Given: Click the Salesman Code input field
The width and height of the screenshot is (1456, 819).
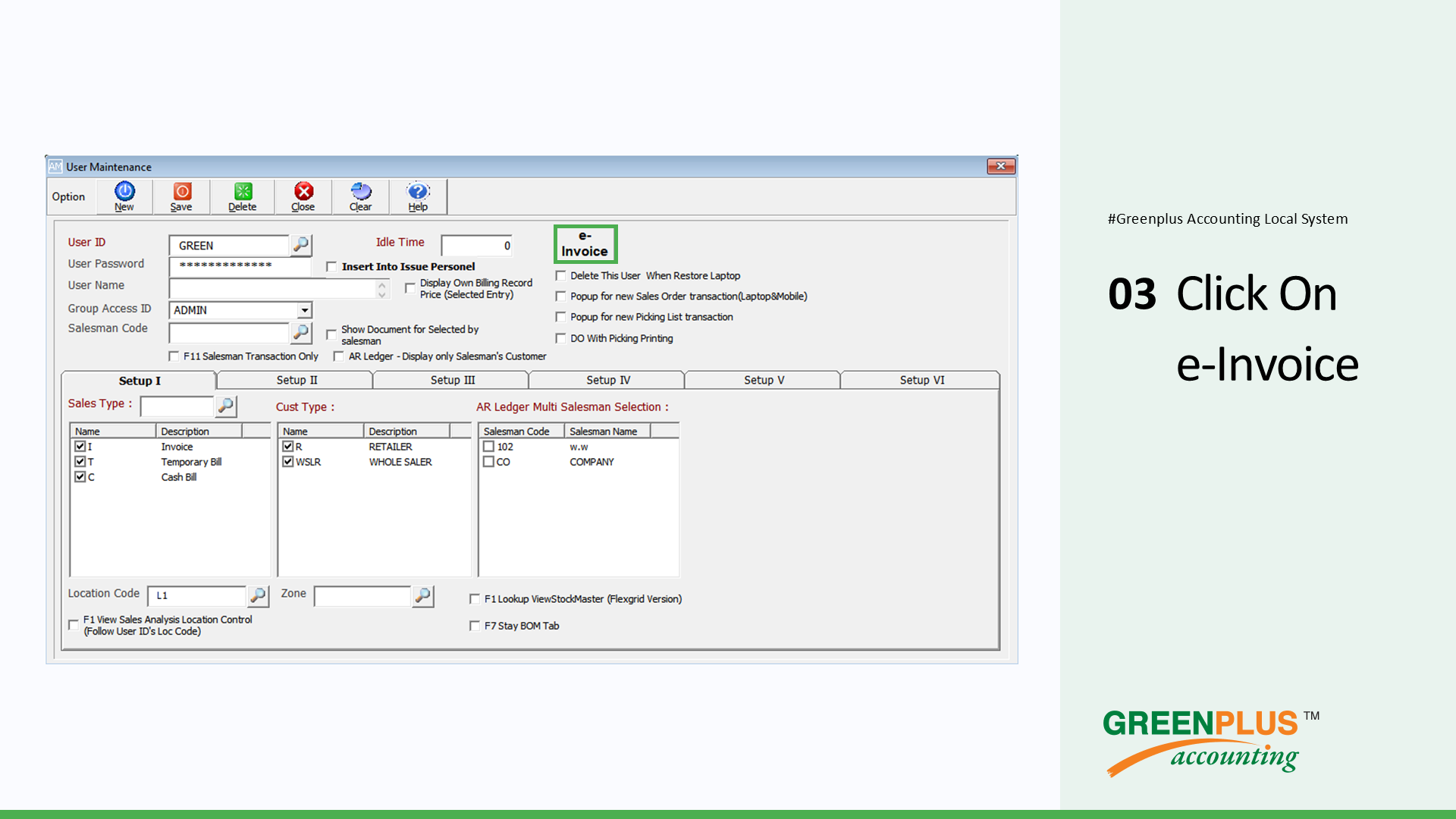Looking at the screenshot, I should (229, 332).
